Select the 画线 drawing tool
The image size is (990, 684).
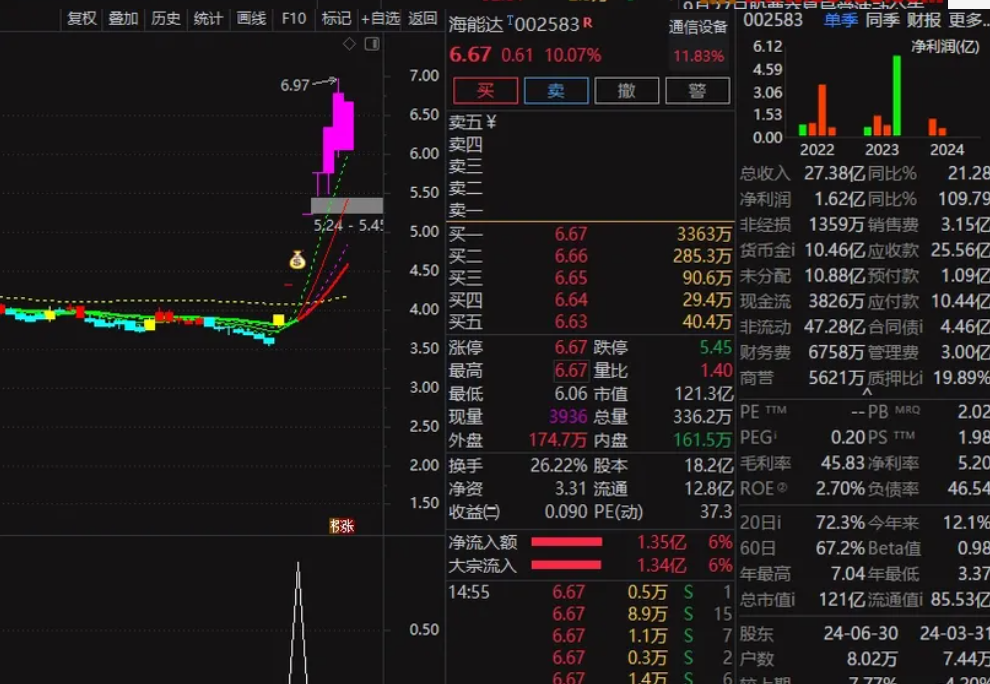point(250,18)
